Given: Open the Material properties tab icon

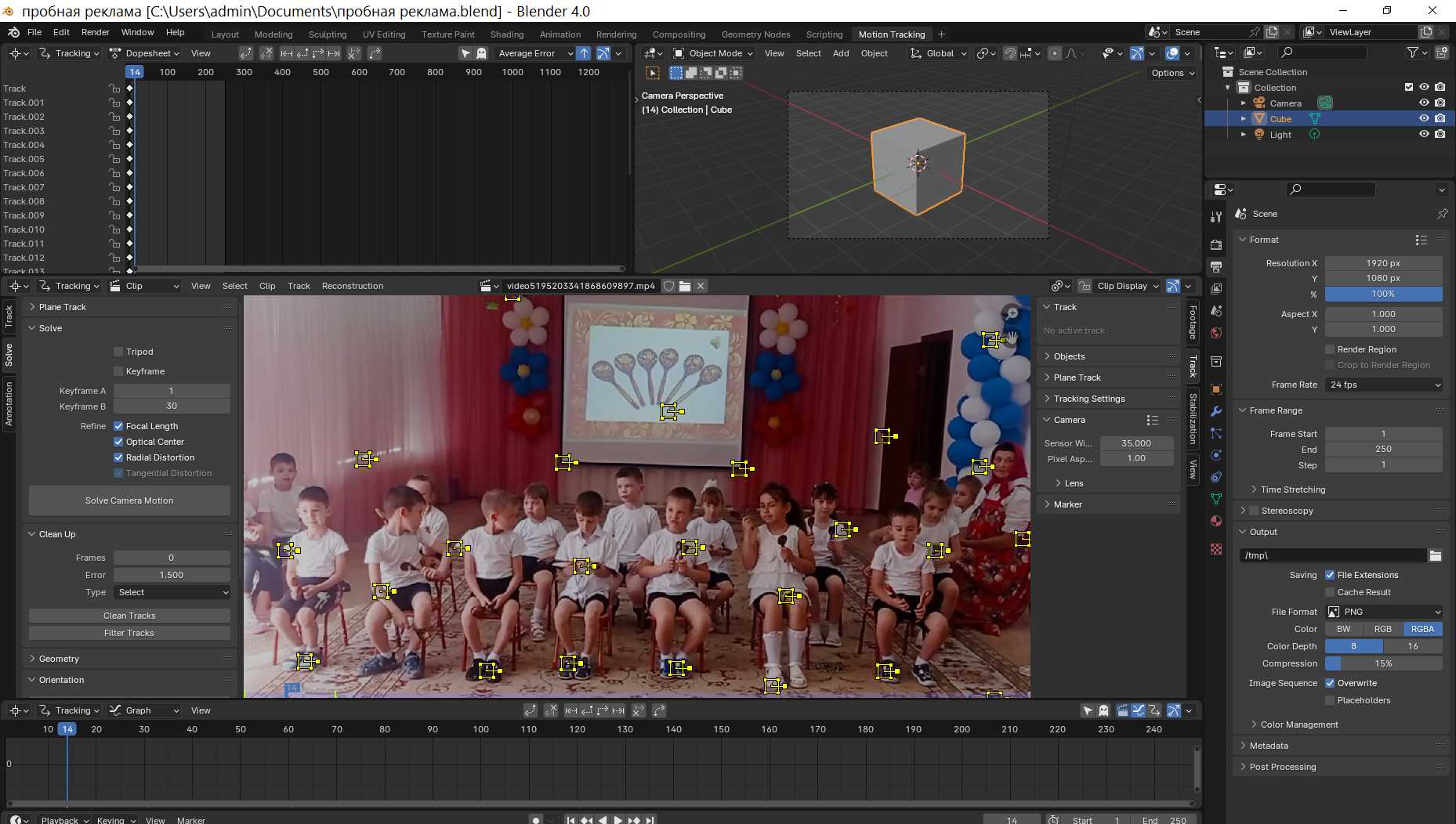Looking at the screenshot, I should click(1216, 521).
